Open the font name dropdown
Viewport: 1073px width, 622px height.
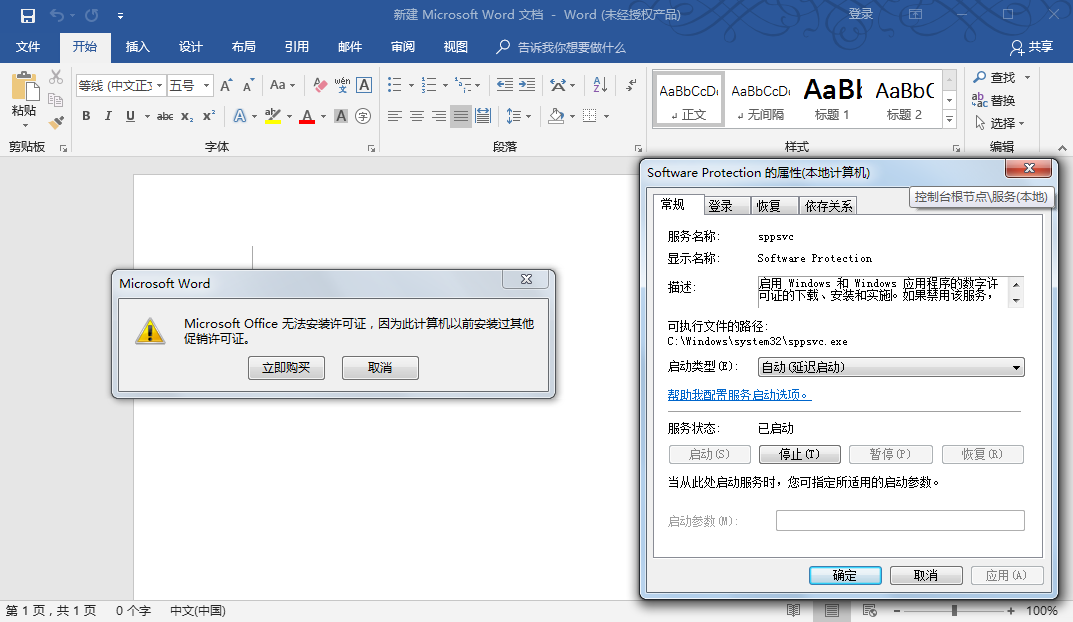pos(159,86)
